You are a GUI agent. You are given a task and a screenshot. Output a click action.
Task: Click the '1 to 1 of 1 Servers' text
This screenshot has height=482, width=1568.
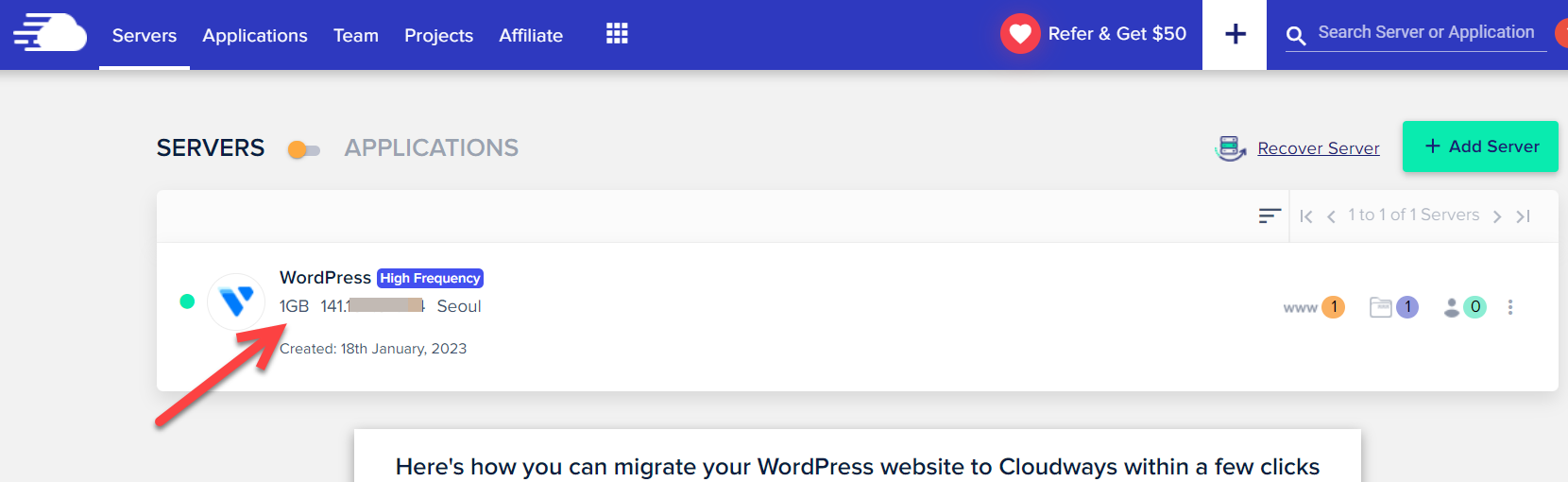point(1413,215)
